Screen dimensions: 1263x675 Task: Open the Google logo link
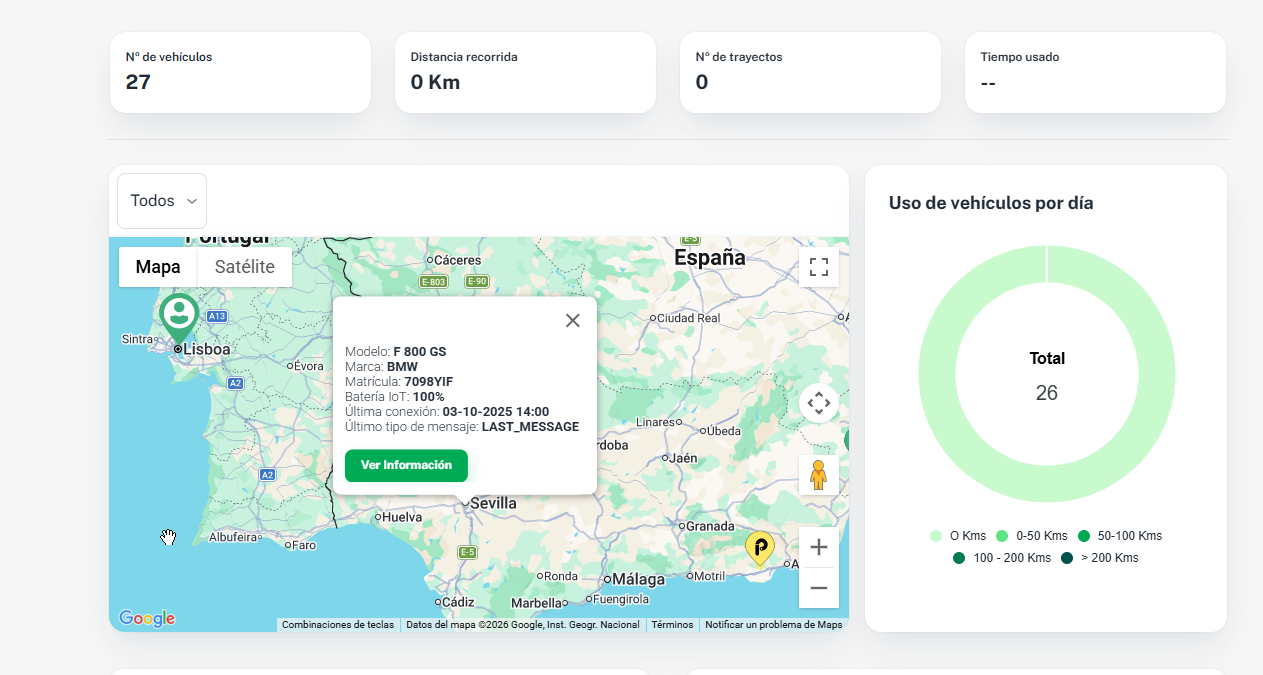tap(147, 619)
